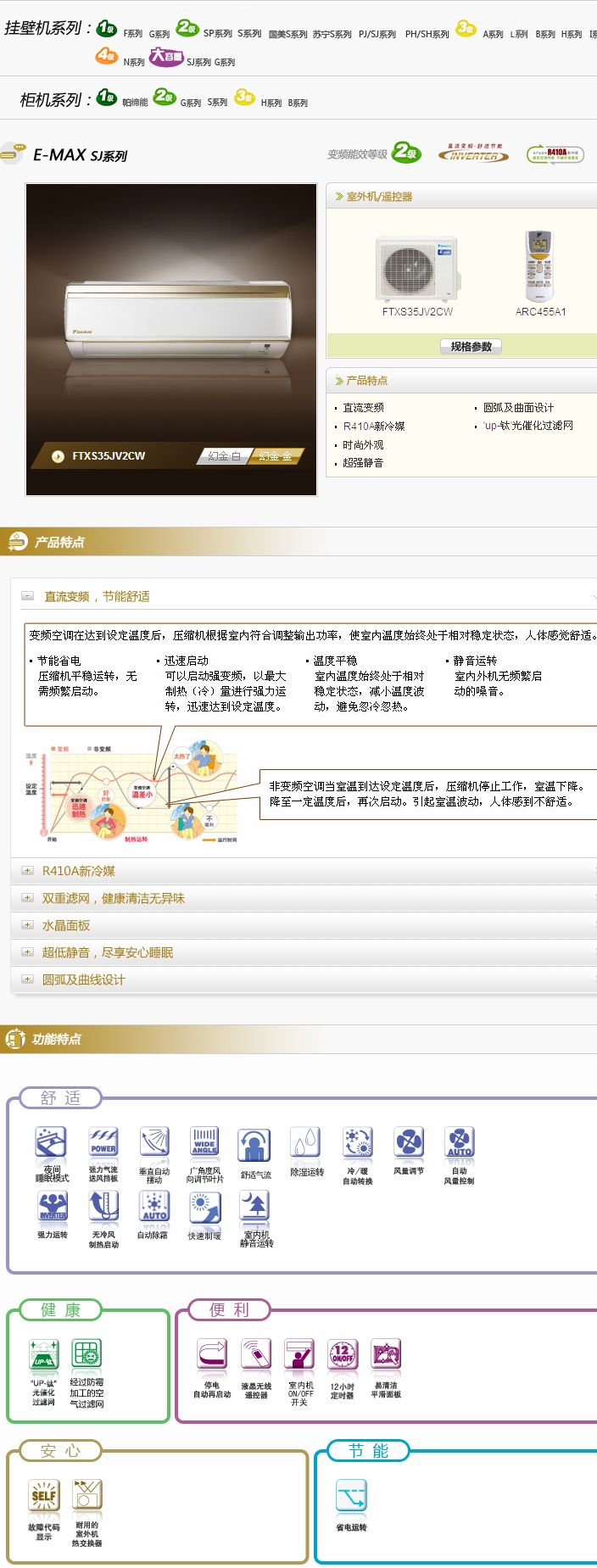Click the POWER strong airflow icon

(103, 1142)
